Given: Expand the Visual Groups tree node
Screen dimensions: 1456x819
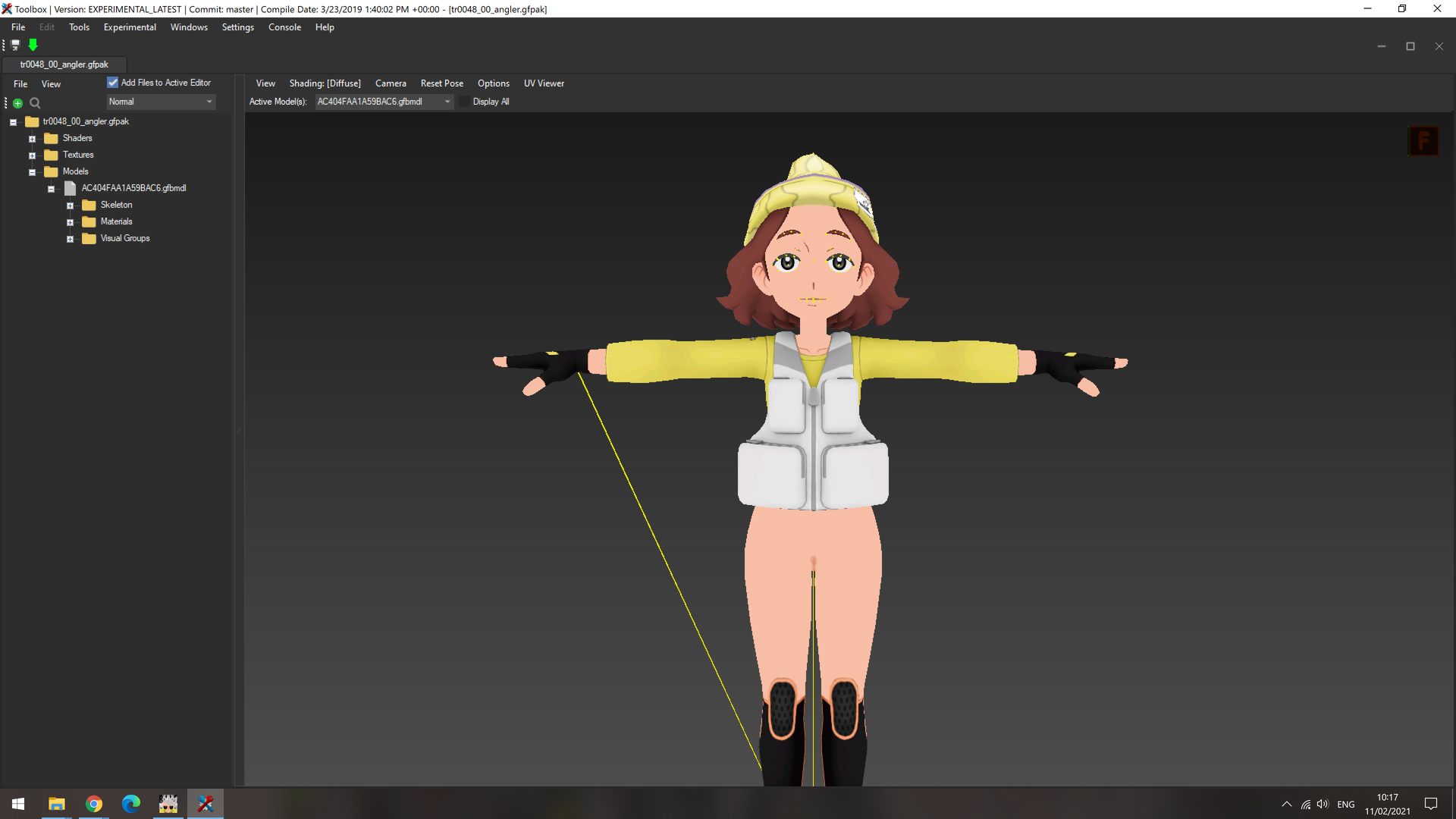Looking at the screenshot, I should coord(70,239).
